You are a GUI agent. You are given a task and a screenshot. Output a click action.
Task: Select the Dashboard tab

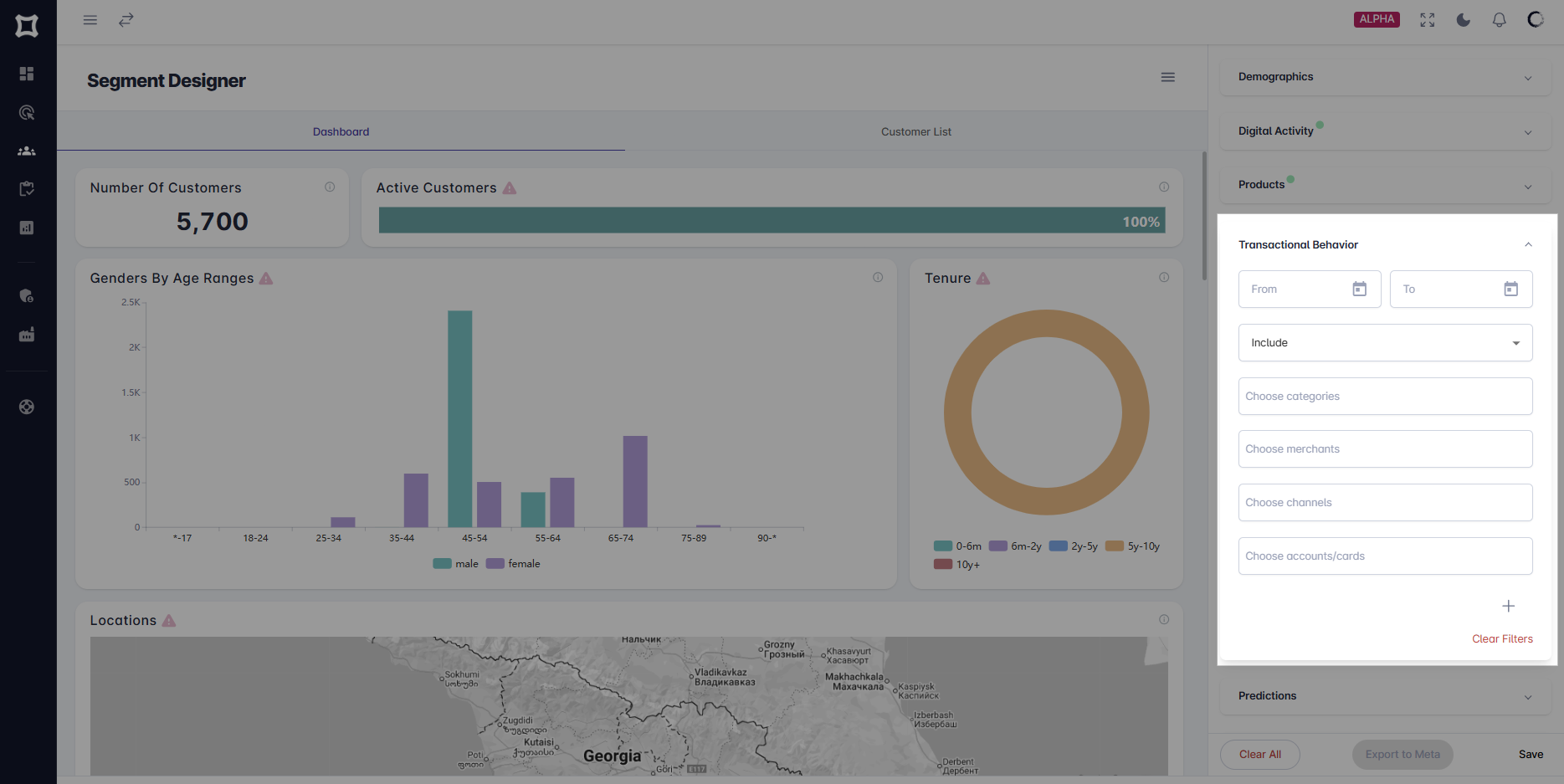click(341, 131)
